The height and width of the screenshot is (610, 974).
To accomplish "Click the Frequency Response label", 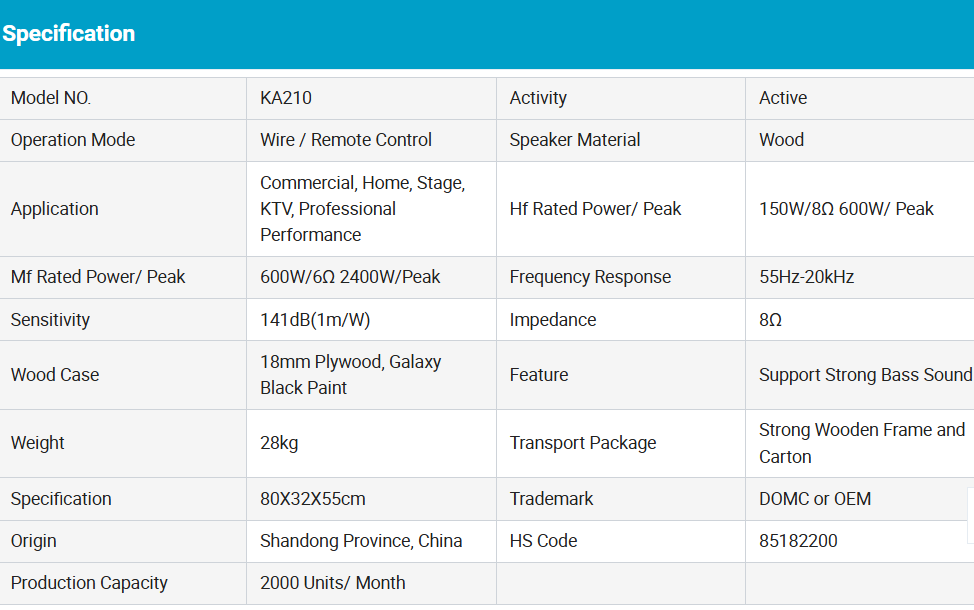I will pos(590,277).
